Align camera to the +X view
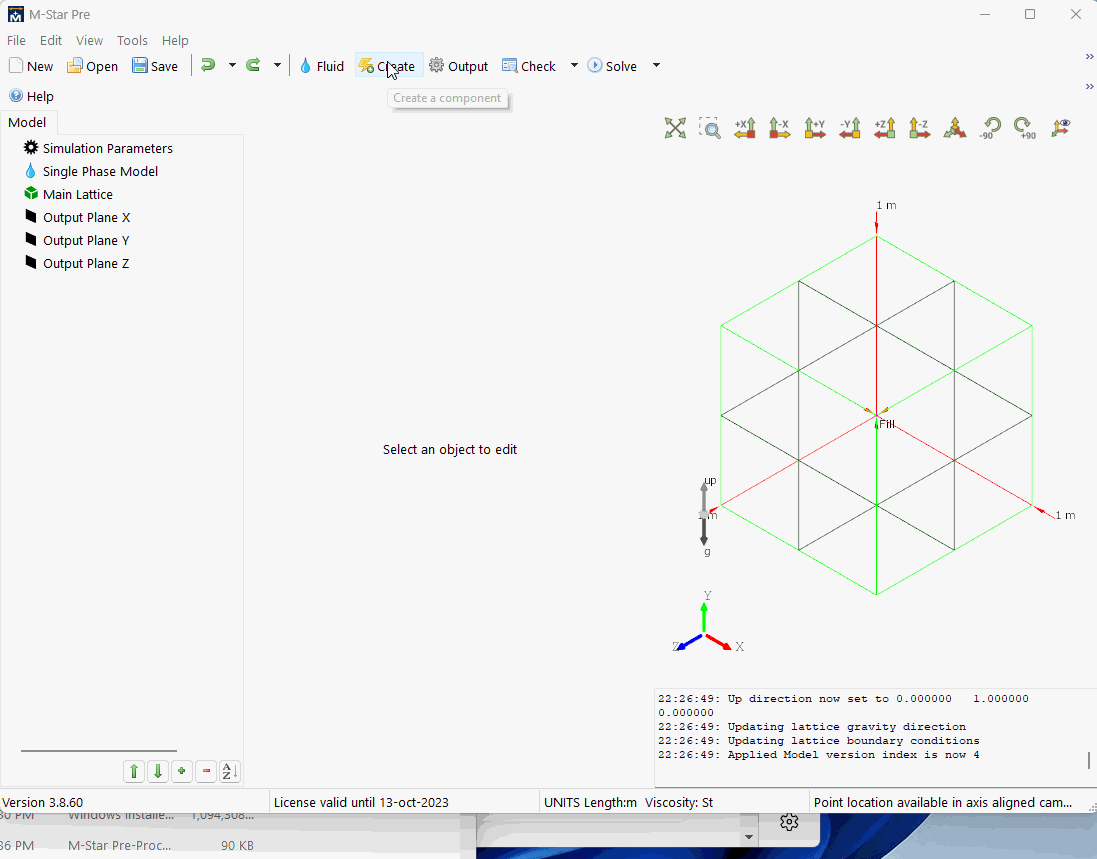 745,128
